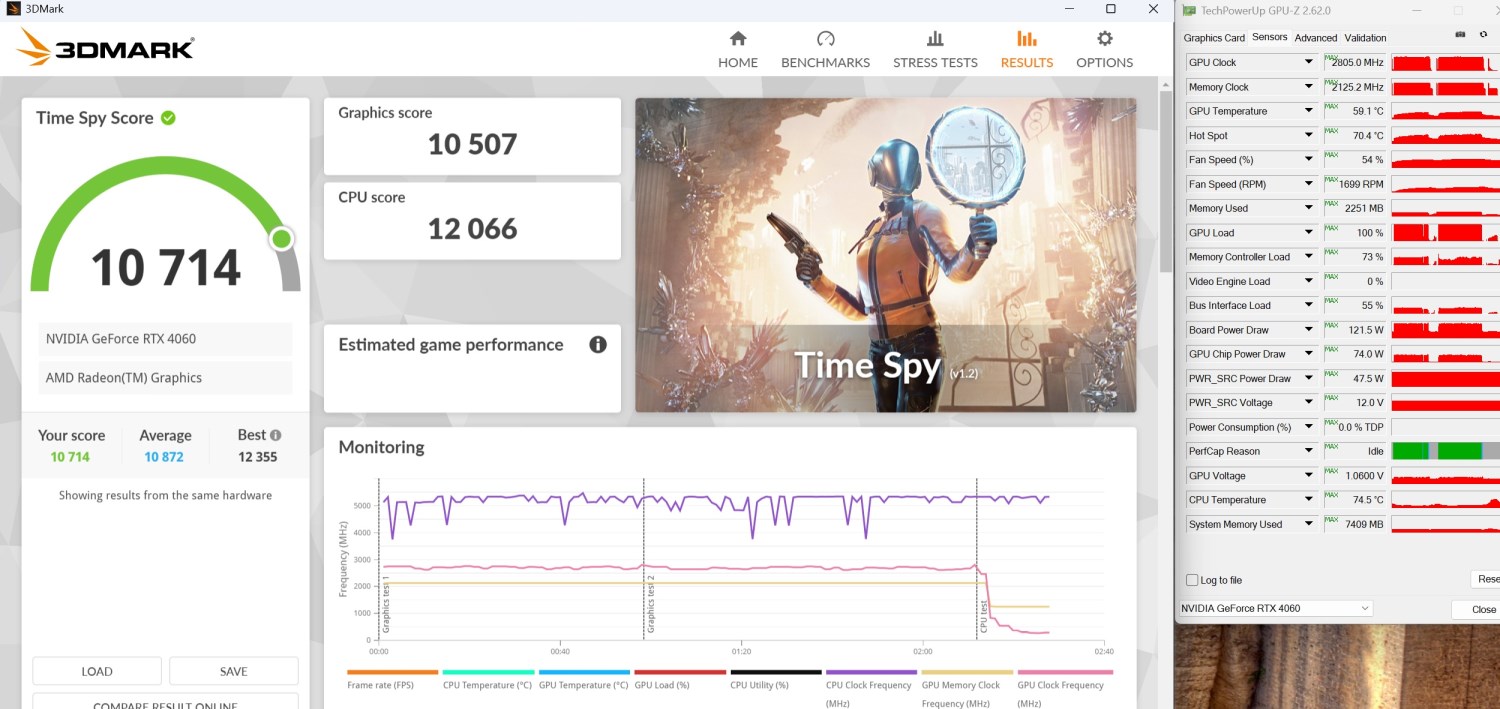The height and width of the screenshot is (709, 1500).
Task: Click the CPU score value 12 066
Action: pyautogui.click(x=472, y=229)
